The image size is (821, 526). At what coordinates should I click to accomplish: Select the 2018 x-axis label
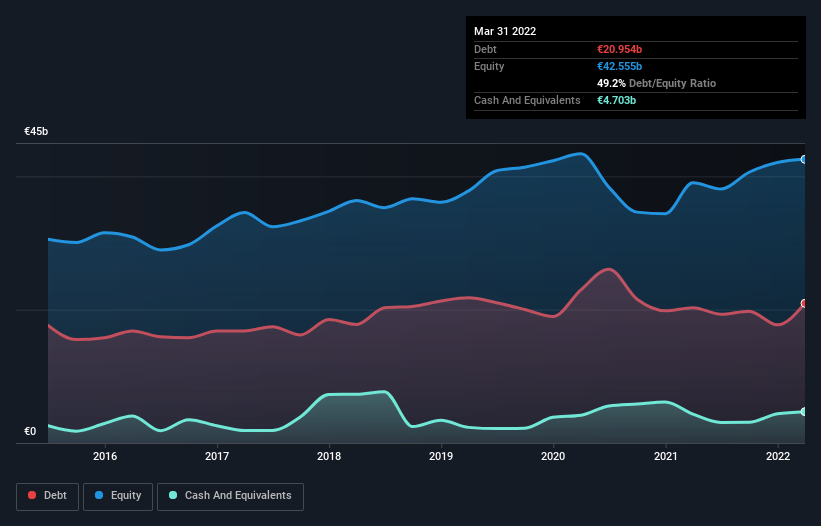pyautogui.click(x=329, y=456)
